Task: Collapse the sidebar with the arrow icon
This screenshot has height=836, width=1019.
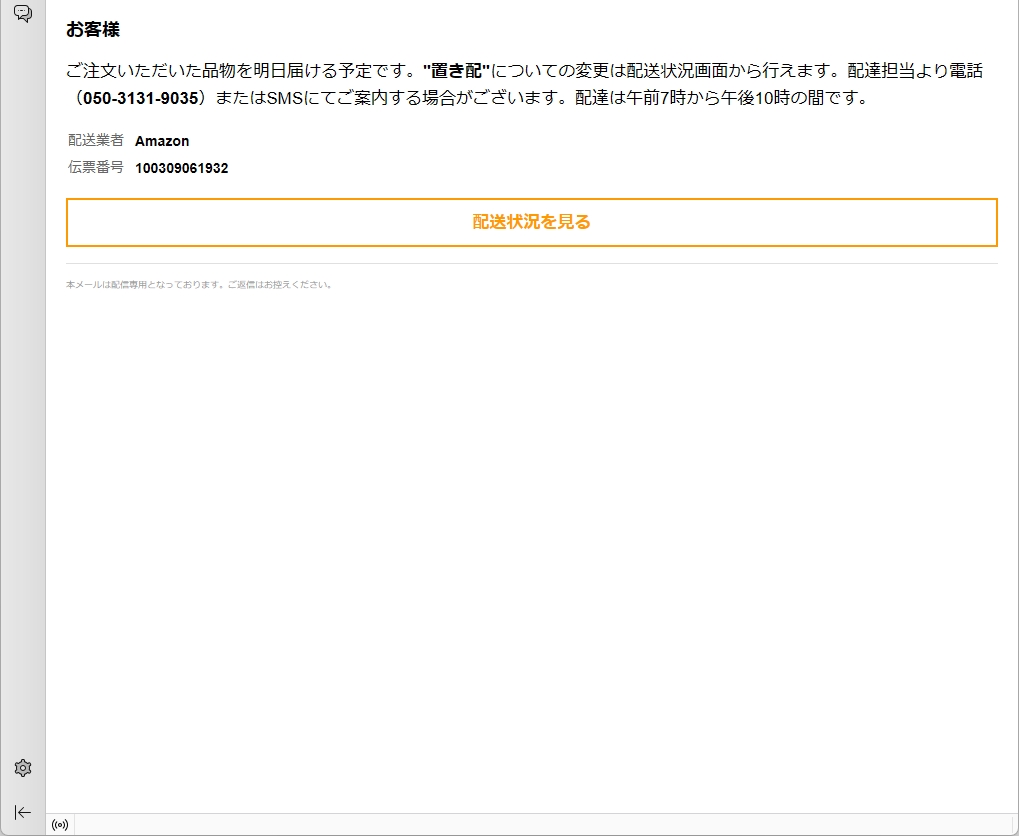Action: [x=23, y=812]
